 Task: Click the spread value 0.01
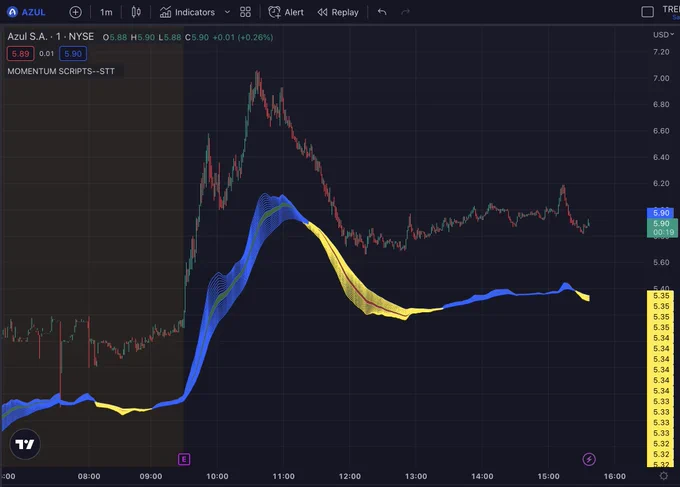(46, 54)
